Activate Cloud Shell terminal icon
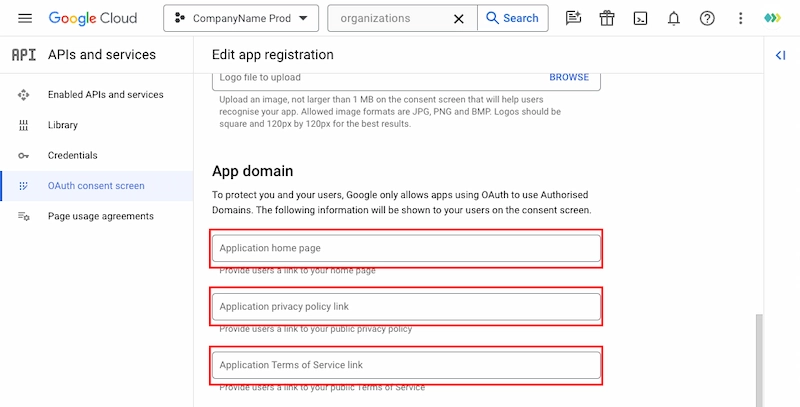The height and width of the screenshot is (407, 800). point(640,19)
